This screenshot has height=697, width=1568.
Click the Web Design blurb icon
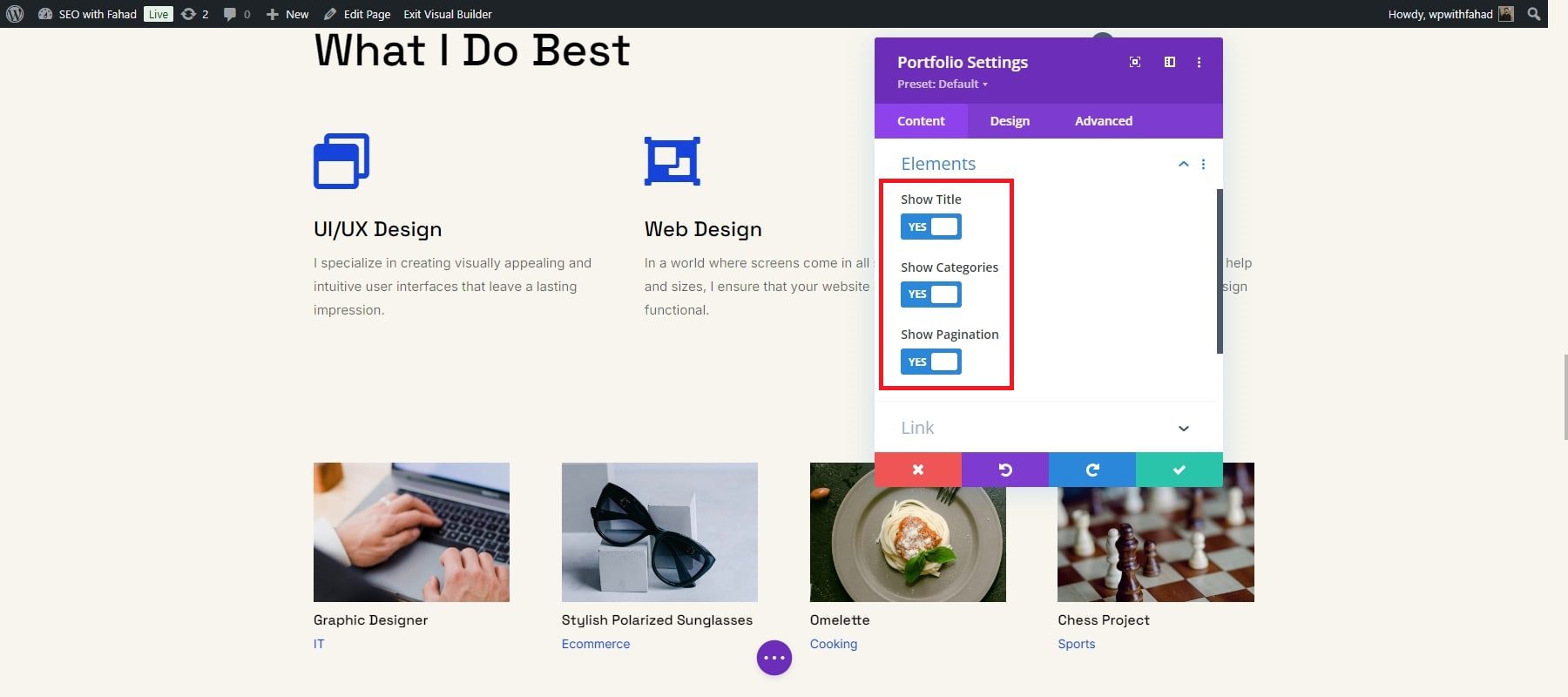coord(672,161)
